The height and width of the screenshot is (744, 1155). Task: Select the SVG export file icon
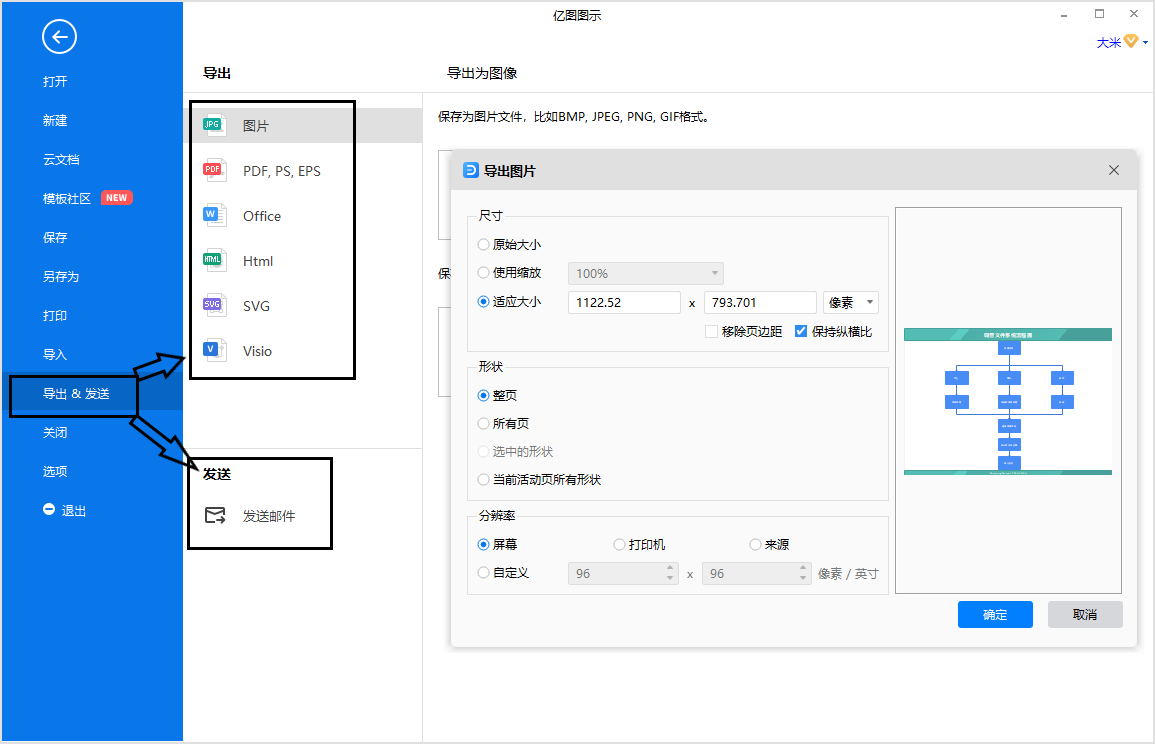click(x=214, y=305)
